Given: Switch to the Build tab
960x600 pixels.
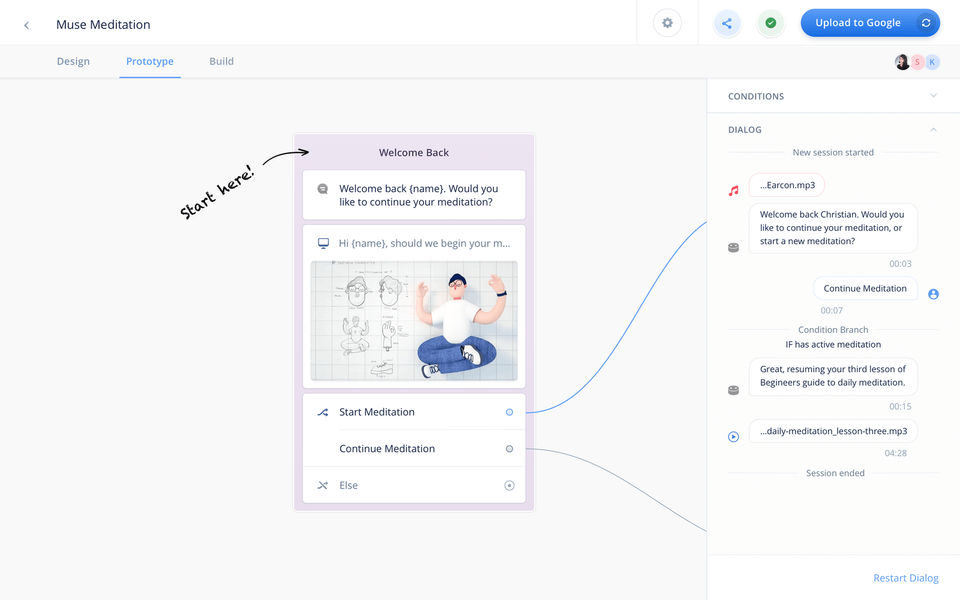Looking at the screenshot, I should pyautogui.click(x=222, y=61).
